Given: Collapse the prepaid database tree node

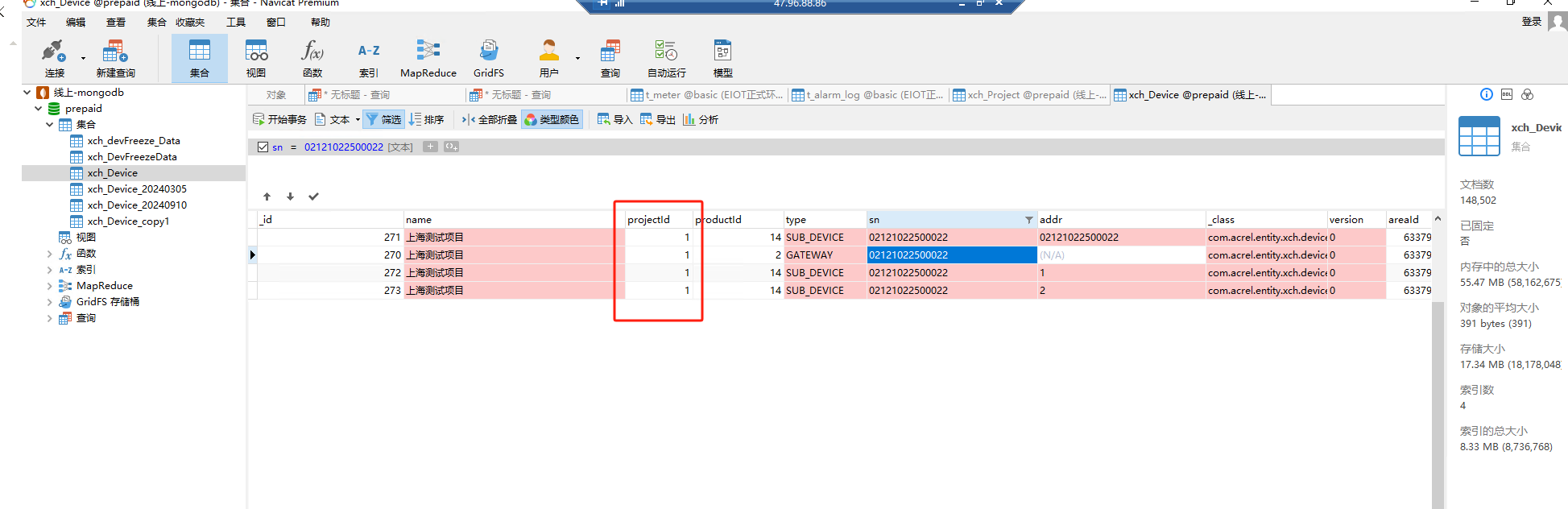Looking at the screenshot, I should click(38, 109).
